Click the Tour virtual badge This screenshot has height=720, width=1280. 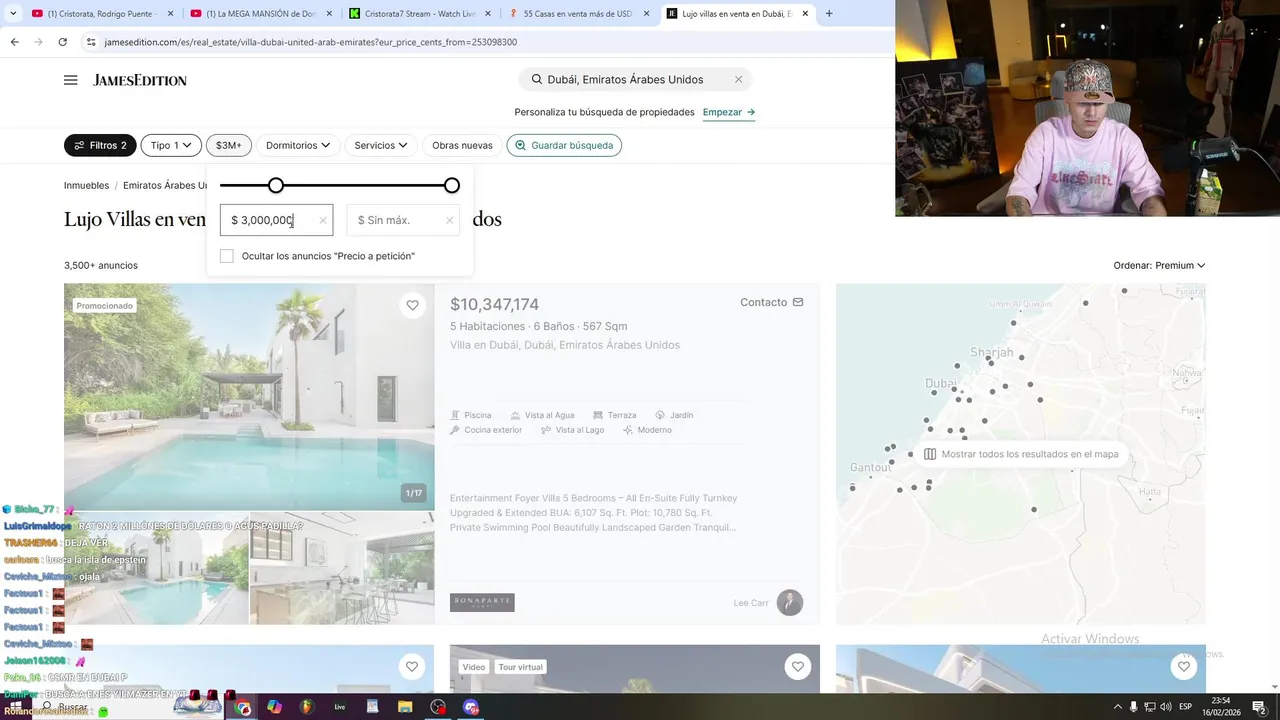[x=520, y=667]
